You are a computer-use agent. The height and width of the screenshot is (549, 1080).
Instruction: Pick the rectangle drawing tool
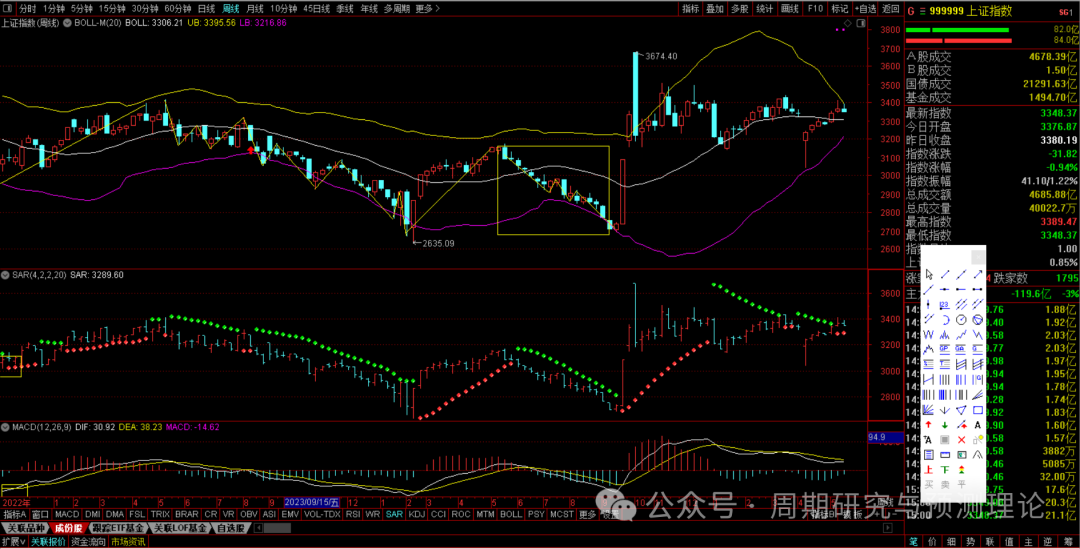point(978,409)
